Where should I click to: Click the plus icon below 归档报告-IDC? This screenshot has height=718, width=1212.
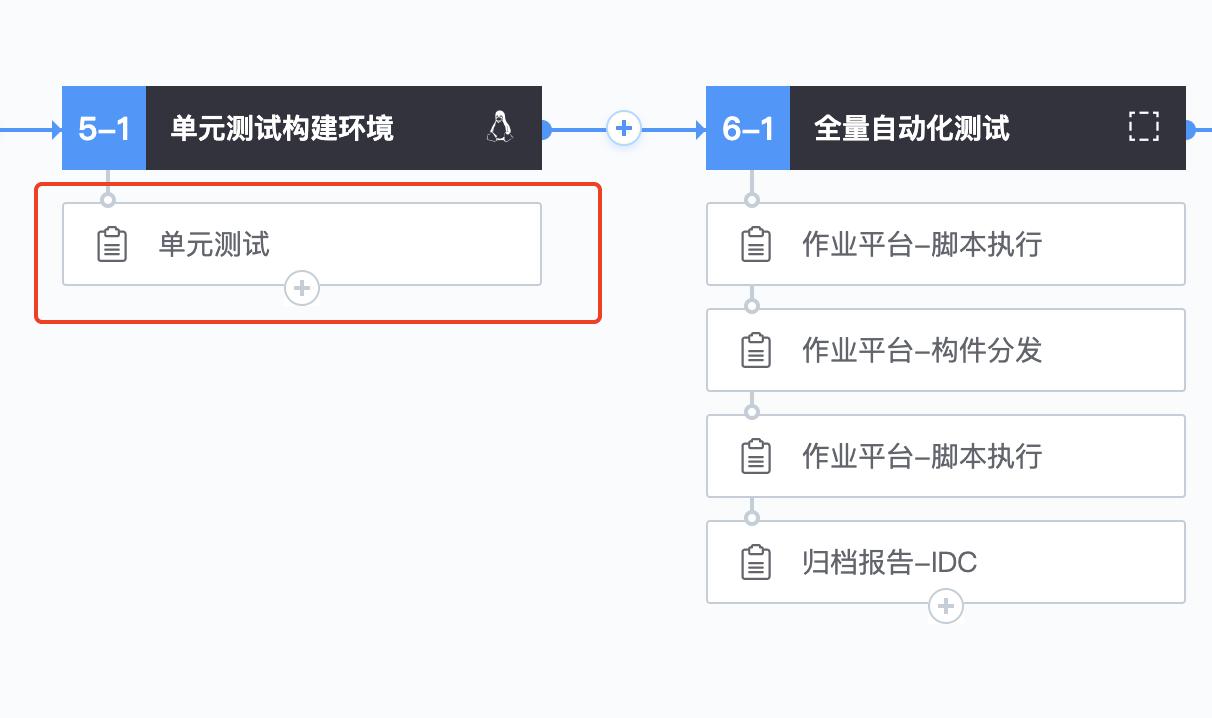946,605
